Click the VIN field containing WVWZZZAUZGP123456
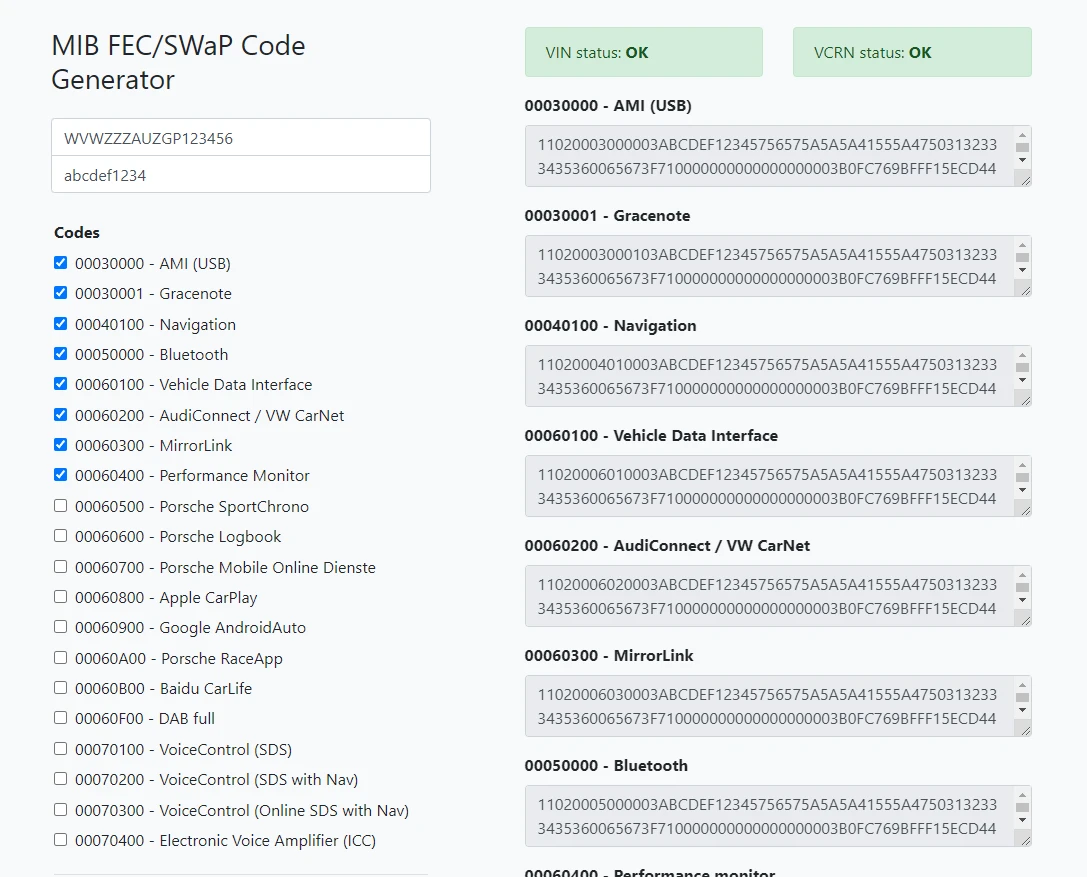 (x=240, y=138)
